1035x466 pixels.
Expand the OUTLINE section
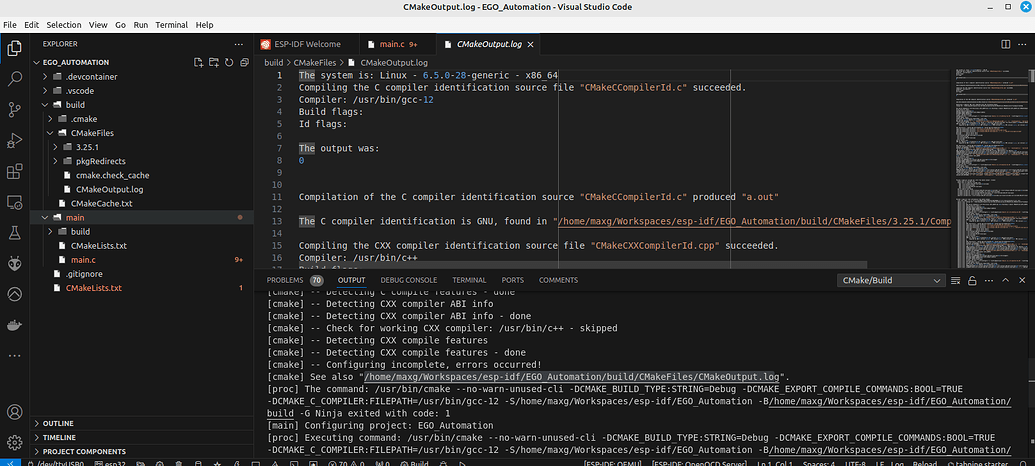(58, 423)
